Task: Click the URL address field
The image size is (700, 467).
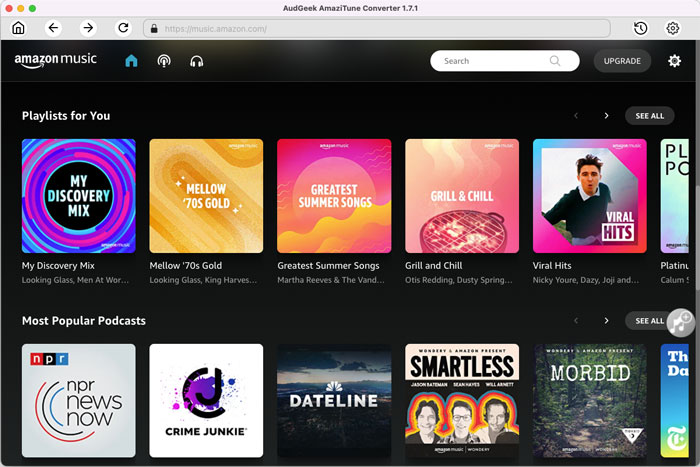Action: 377,29
